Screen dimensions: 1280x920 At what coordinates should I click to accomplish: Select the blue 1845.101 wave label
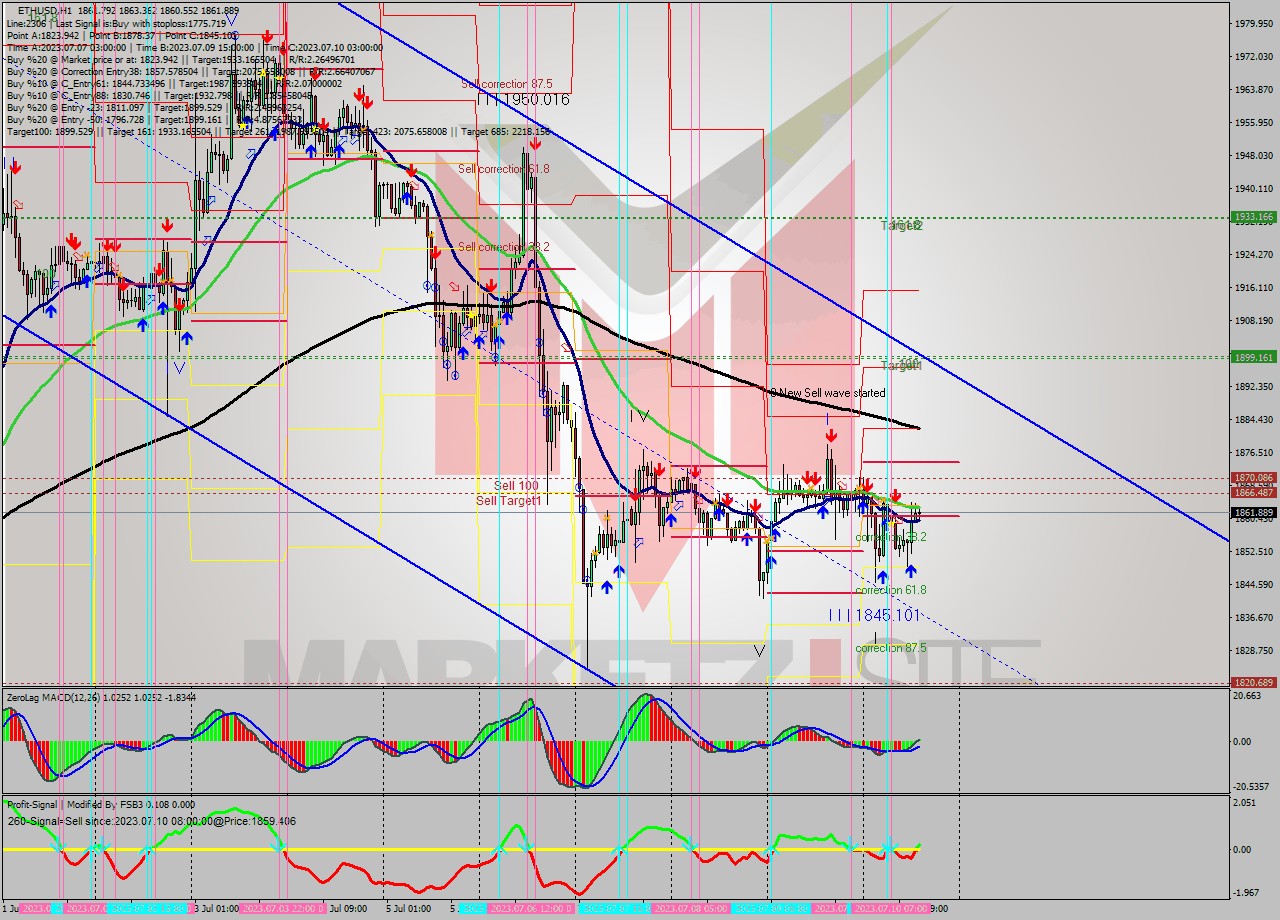873,615
